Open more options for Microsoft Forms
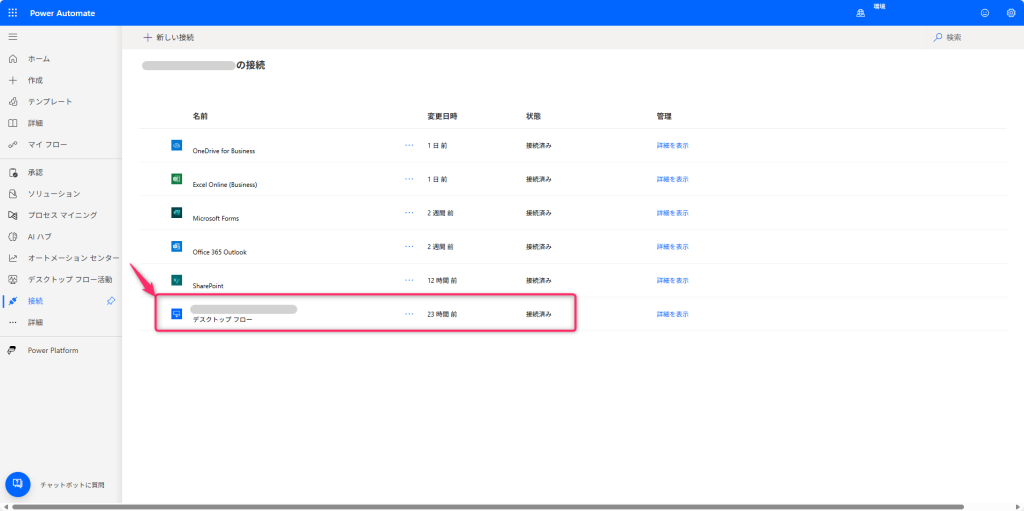This screenshot has height=511, width=1024. pos(409,212)
